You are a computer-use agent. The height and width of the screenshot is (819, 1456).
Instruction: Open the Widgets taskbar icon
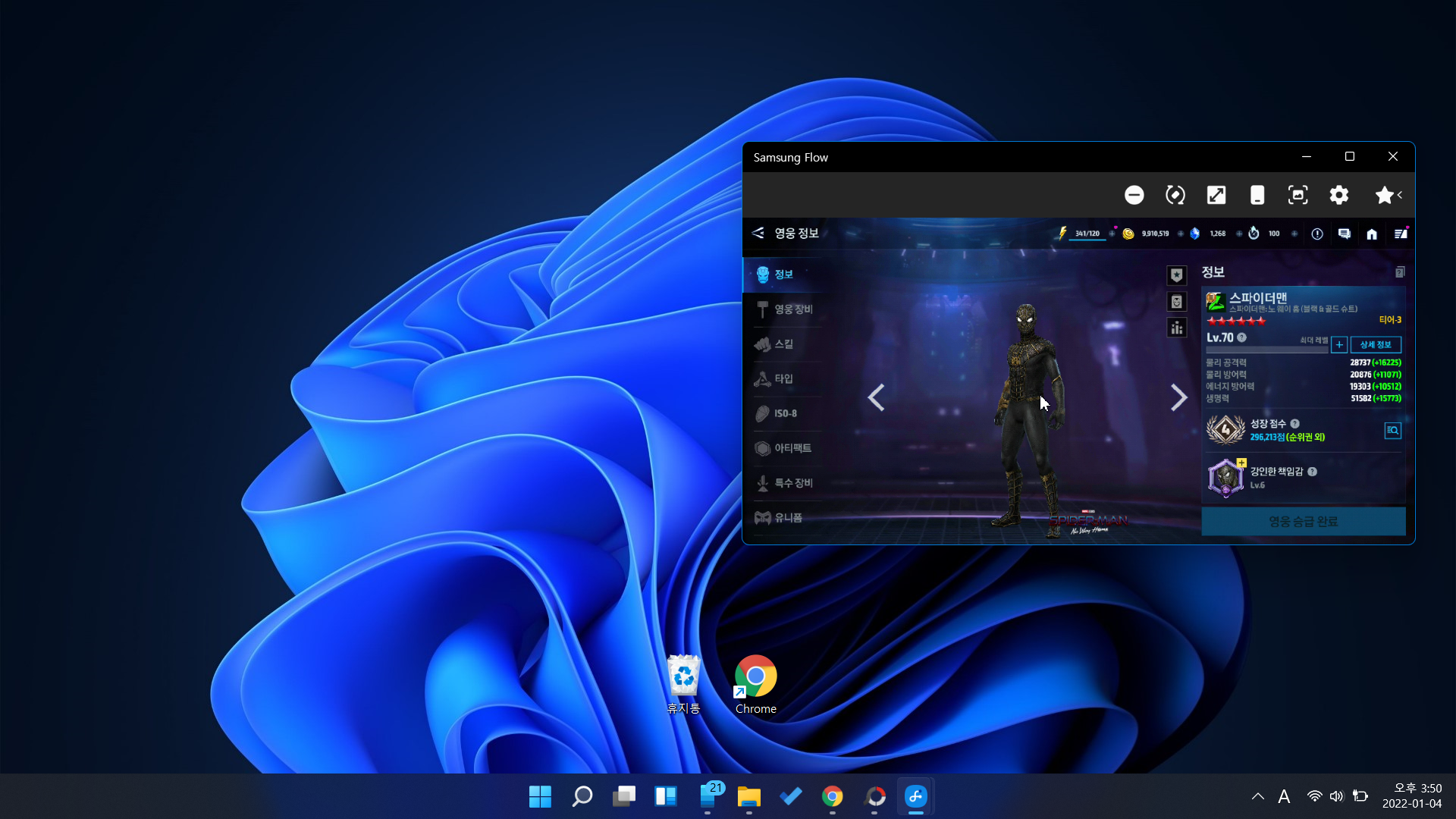click(665, 796)
